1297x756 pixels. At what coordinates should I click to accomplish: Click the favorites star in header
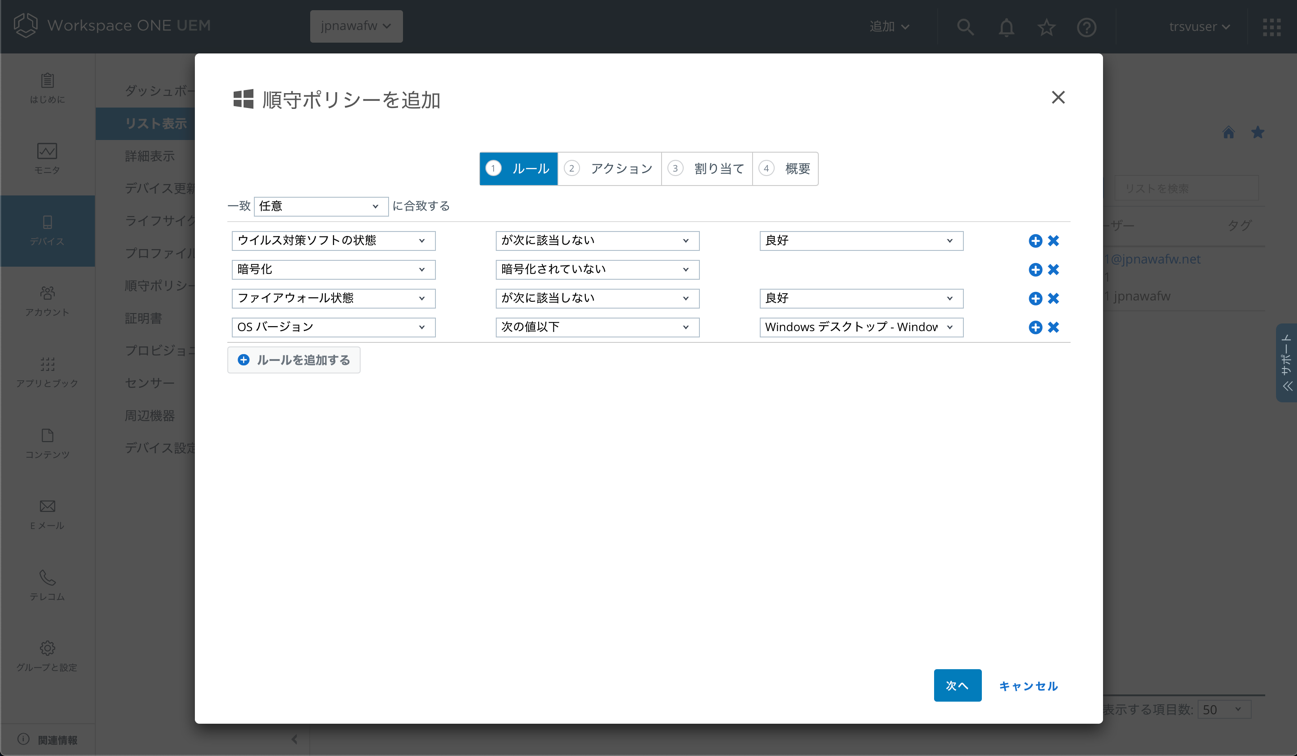click(x=1046, y=27)
